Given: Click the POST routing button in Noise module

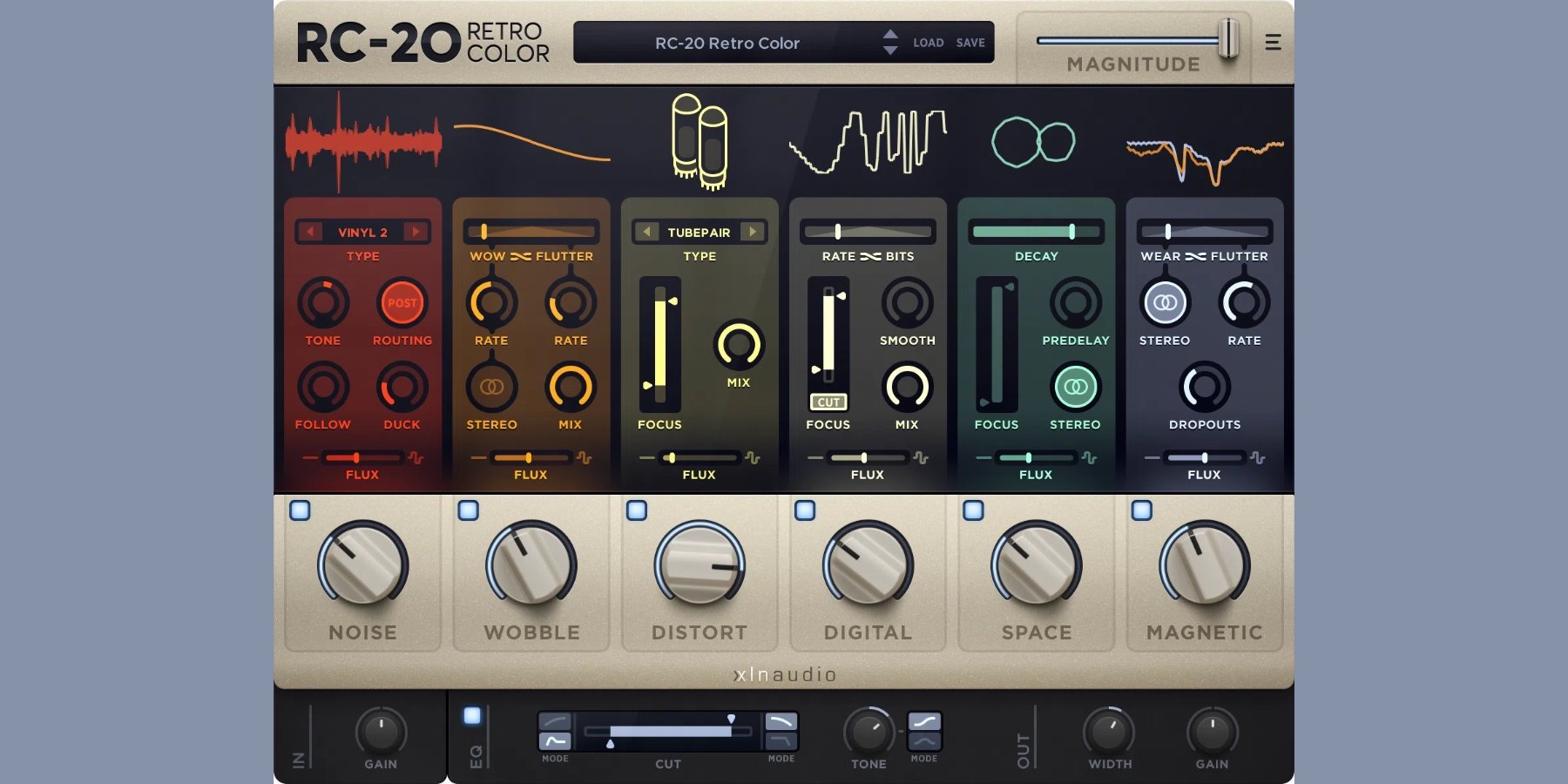Looking at the screenshot, I should coord(402,304).
